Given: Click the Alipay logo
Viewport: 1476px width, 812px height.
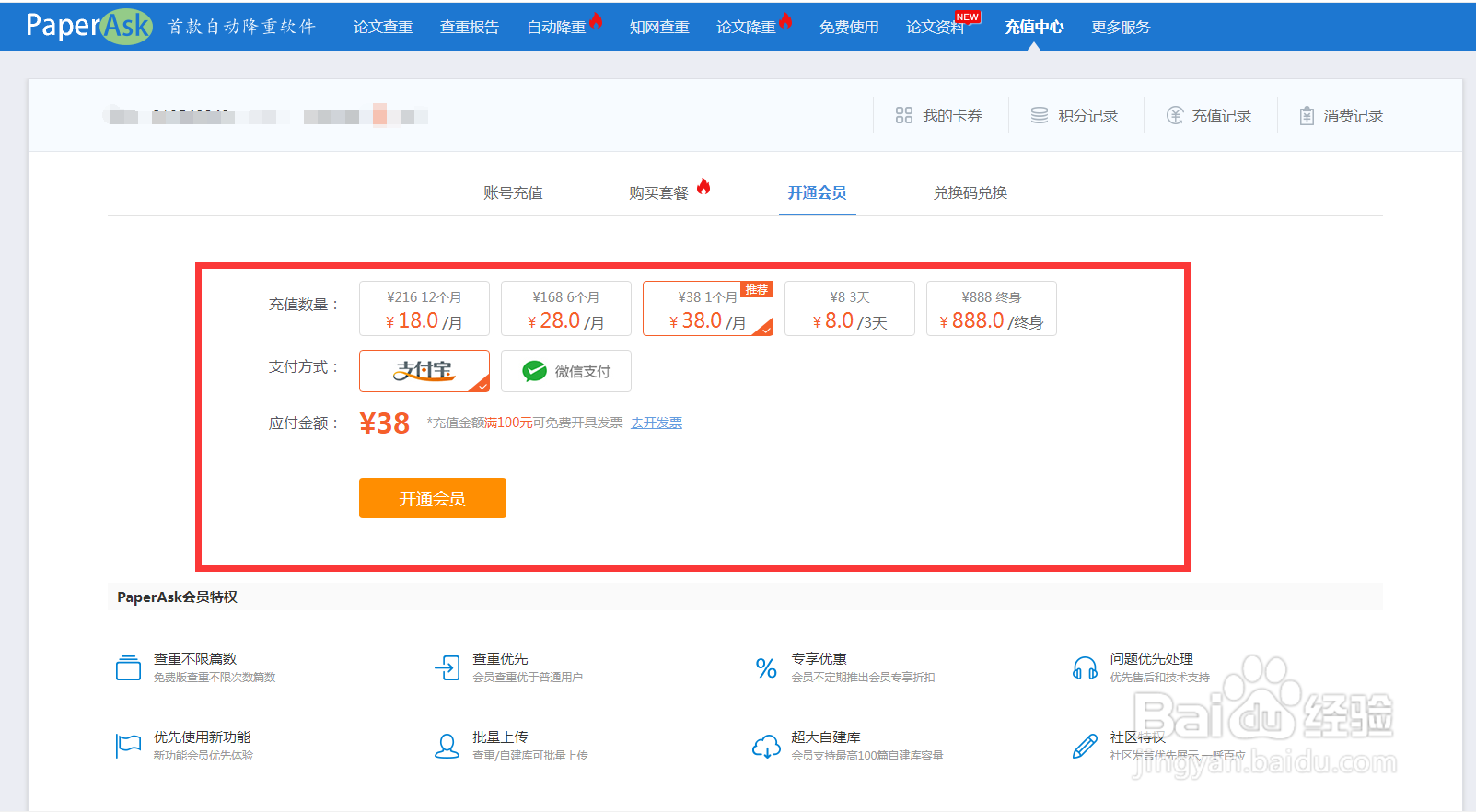Looking at the screenshot, I should [x=424, y=371].
